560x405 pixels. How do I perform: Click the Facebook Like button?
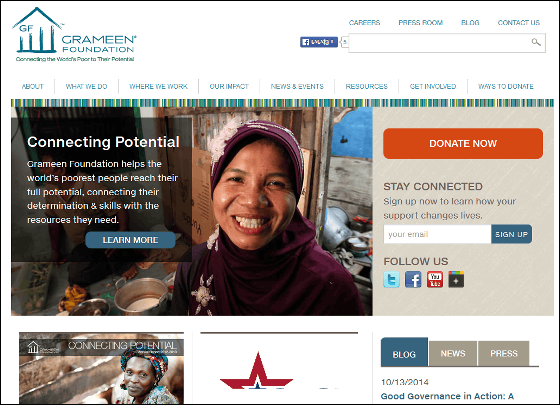click(x=319, y=42)
